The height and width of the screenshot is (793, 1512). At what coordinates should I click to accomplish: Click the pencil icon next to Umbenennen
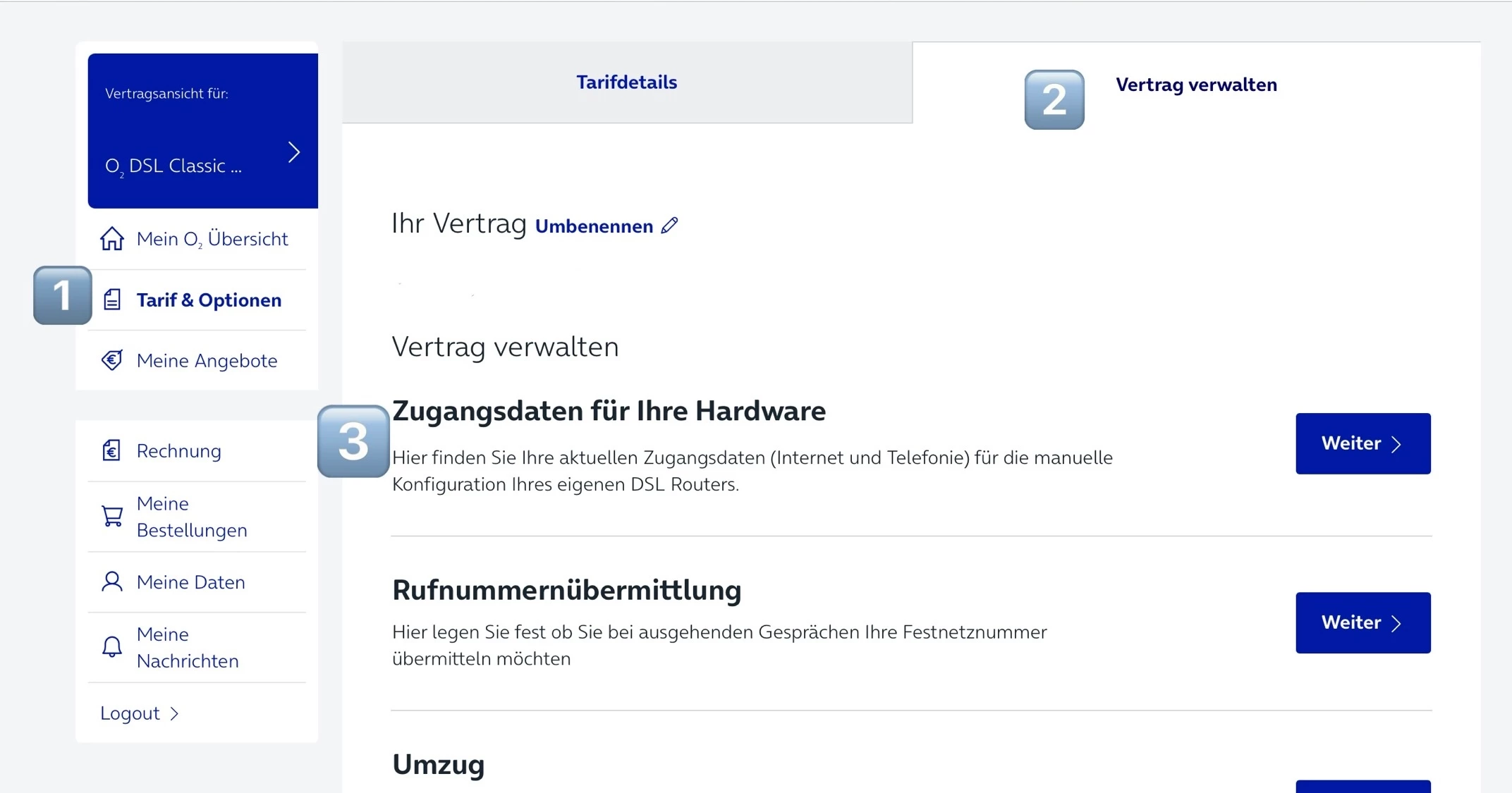pos(669,226)
